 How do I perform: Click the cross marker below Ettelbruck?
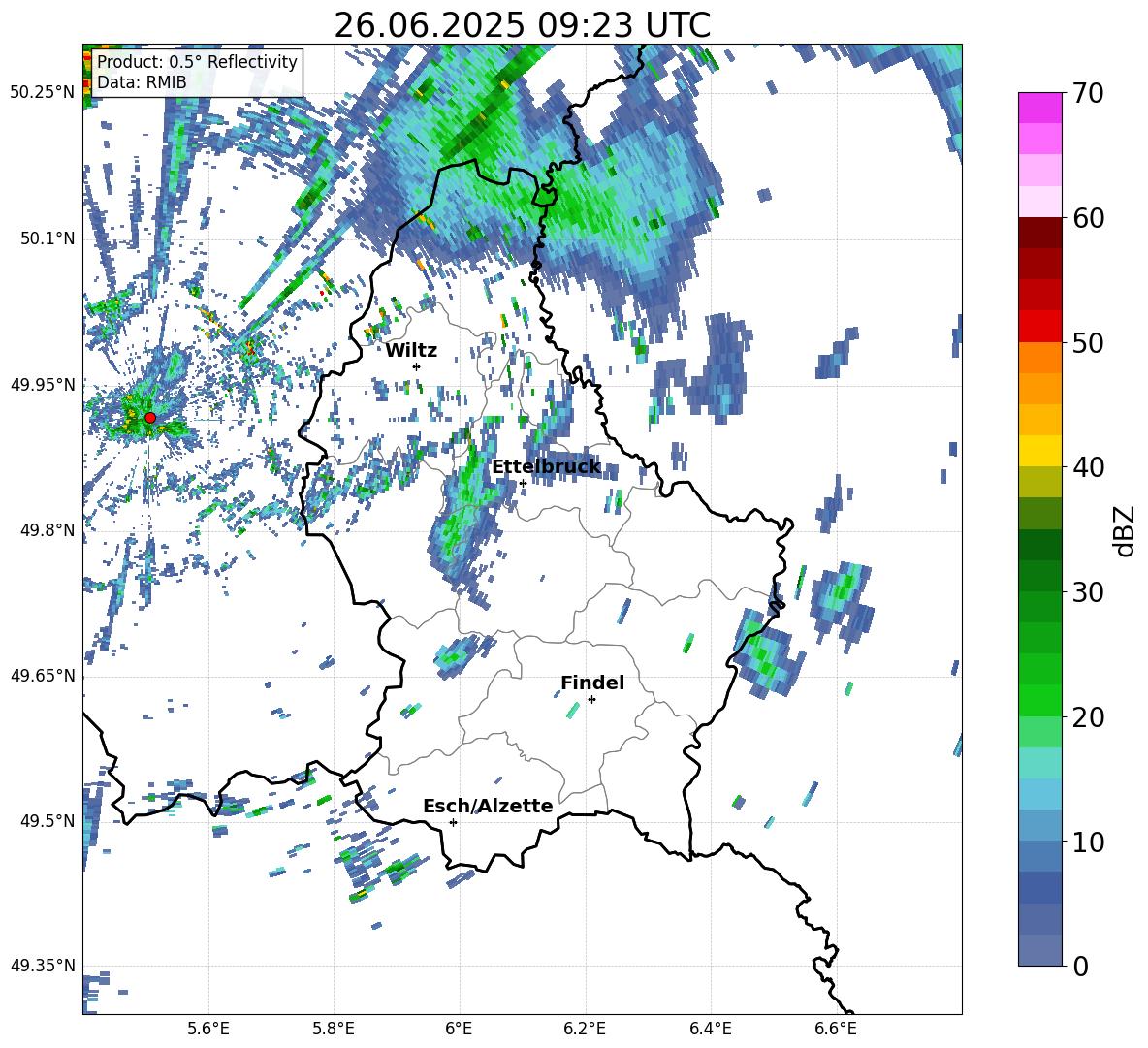coord(523,483)
